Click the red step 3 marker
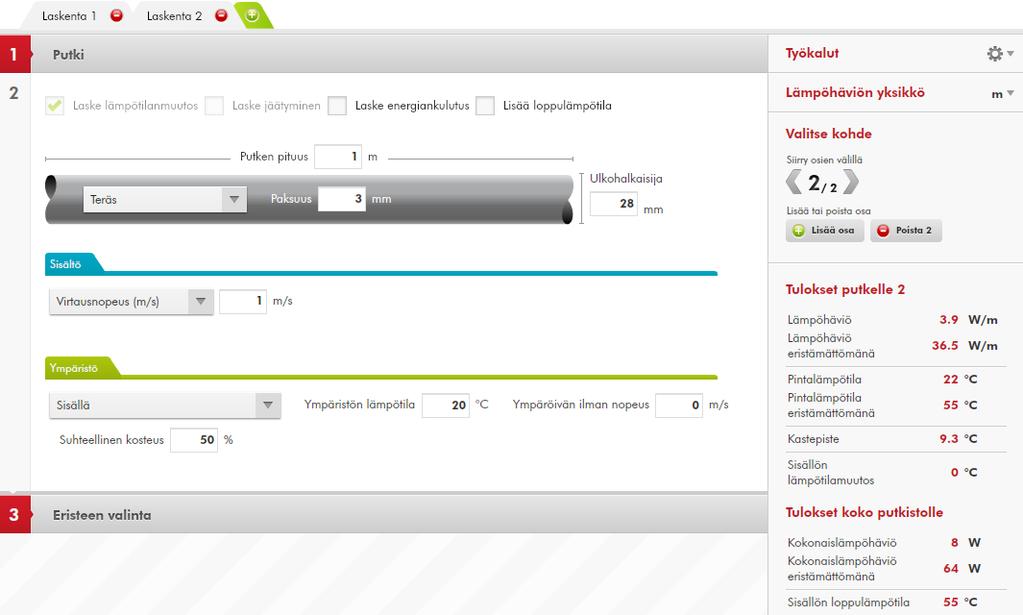The height and width of the screenshot is (615, 1023). click(14, 515)
